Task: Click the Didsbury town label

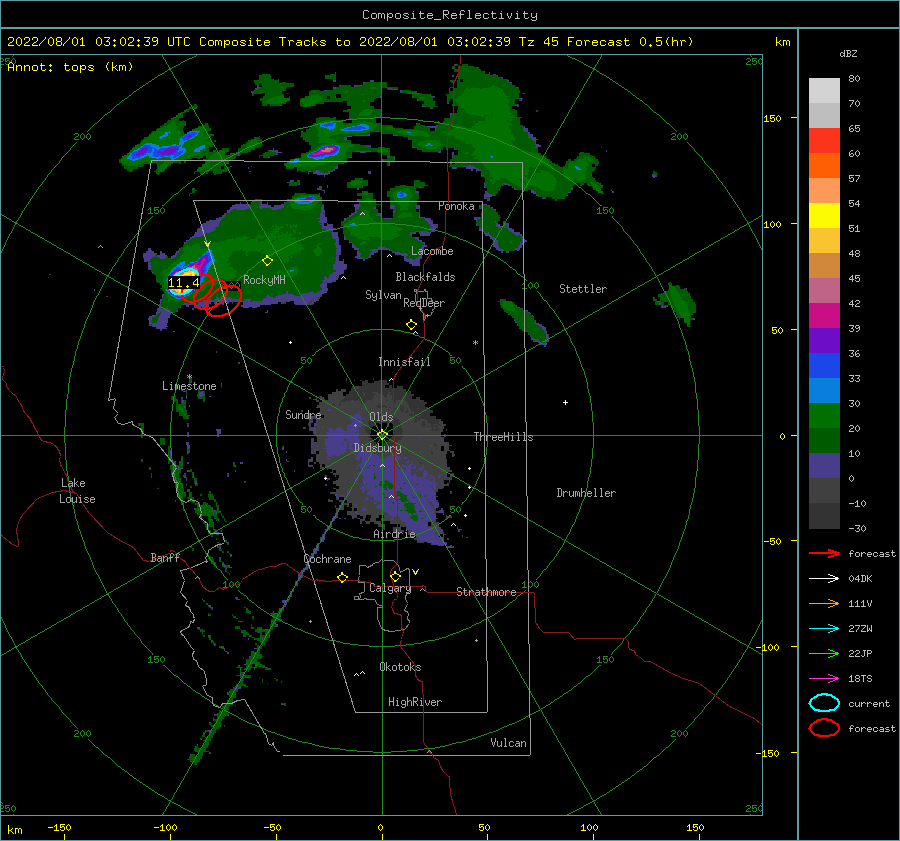Action: pyautogui.click(x=378, y=448)
